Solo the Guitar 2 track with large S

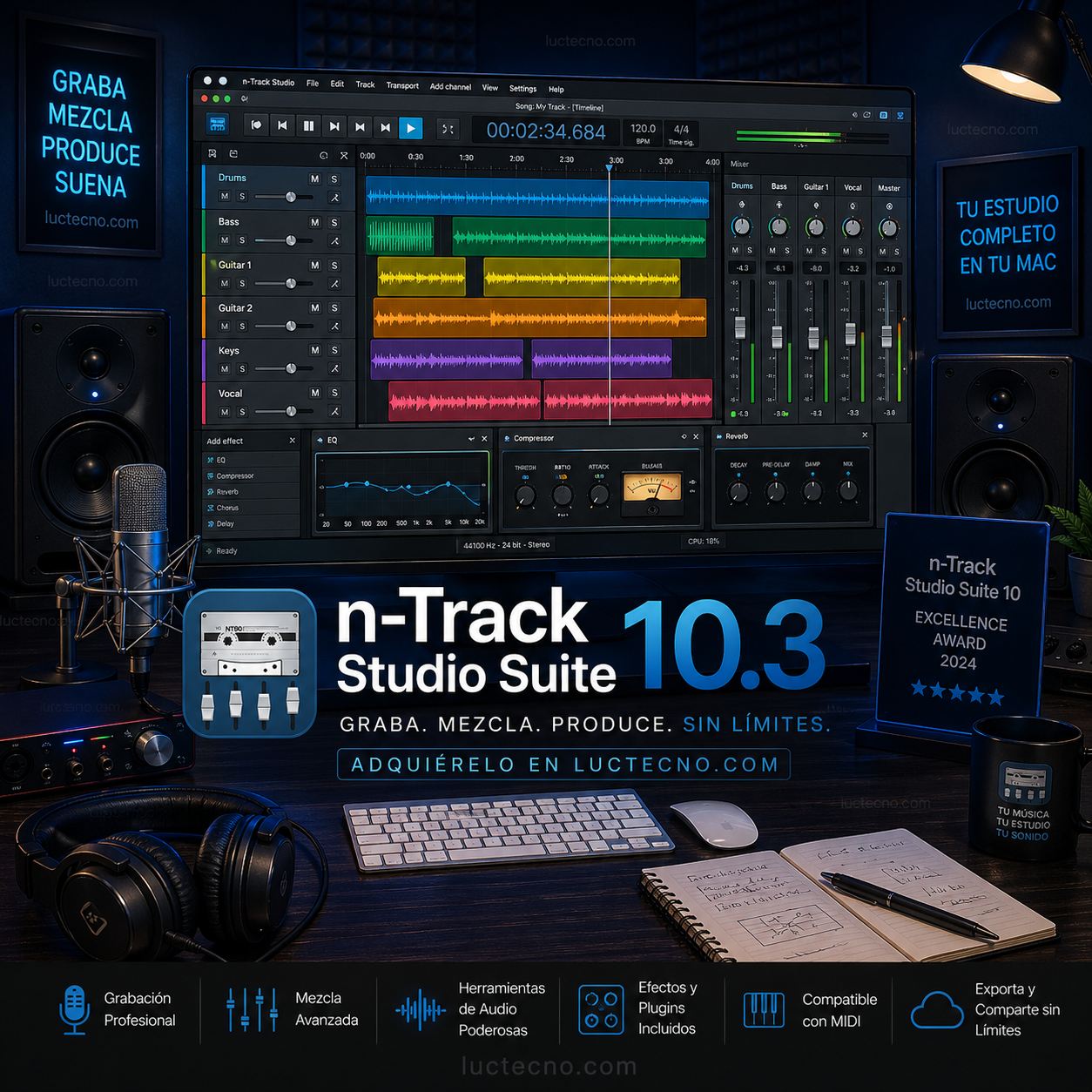334,308
